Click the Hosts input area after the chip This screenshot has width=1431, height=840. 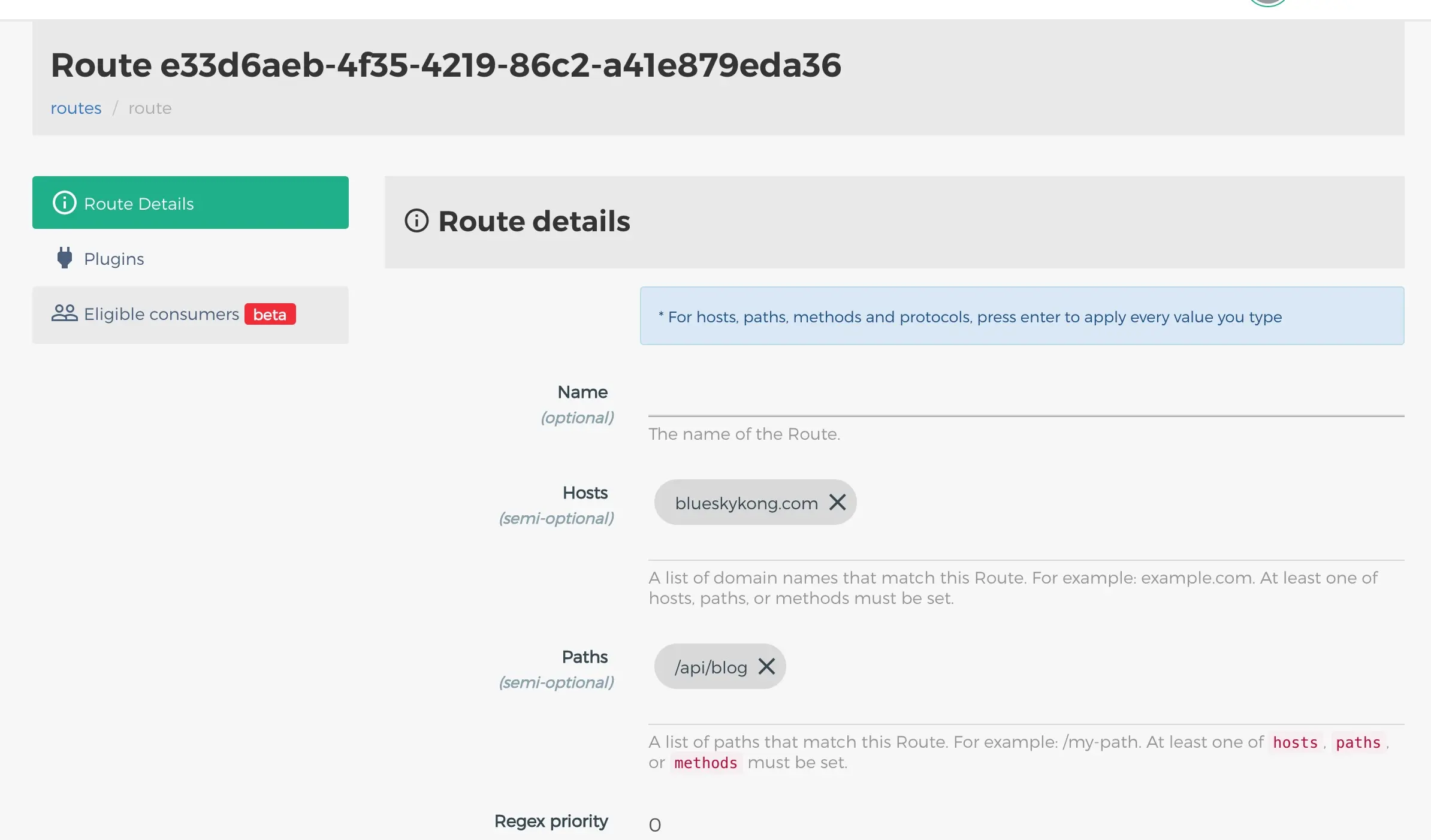(1127, 503)
